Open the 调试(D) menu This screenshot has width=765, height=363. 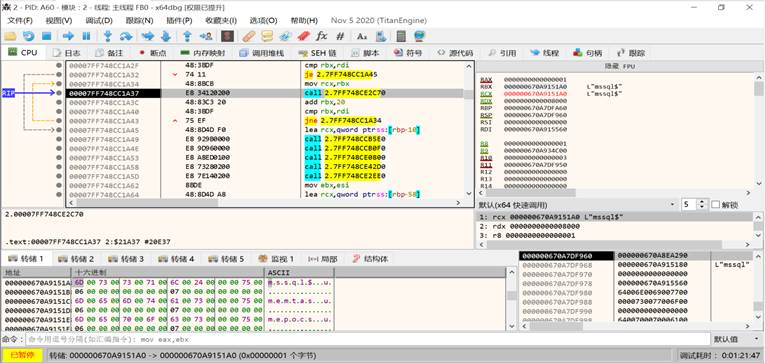coord(99,20)
